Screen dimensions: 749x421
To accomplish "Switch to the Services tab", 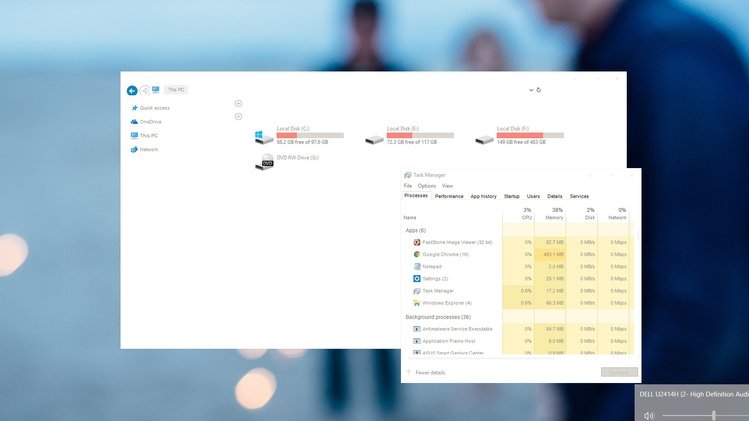I will pos(579,196).
